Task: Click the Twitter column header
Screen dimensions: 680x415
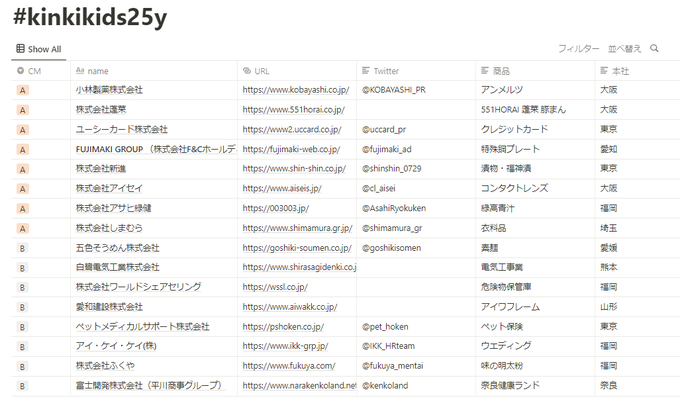Action: (x=380, y=71)
